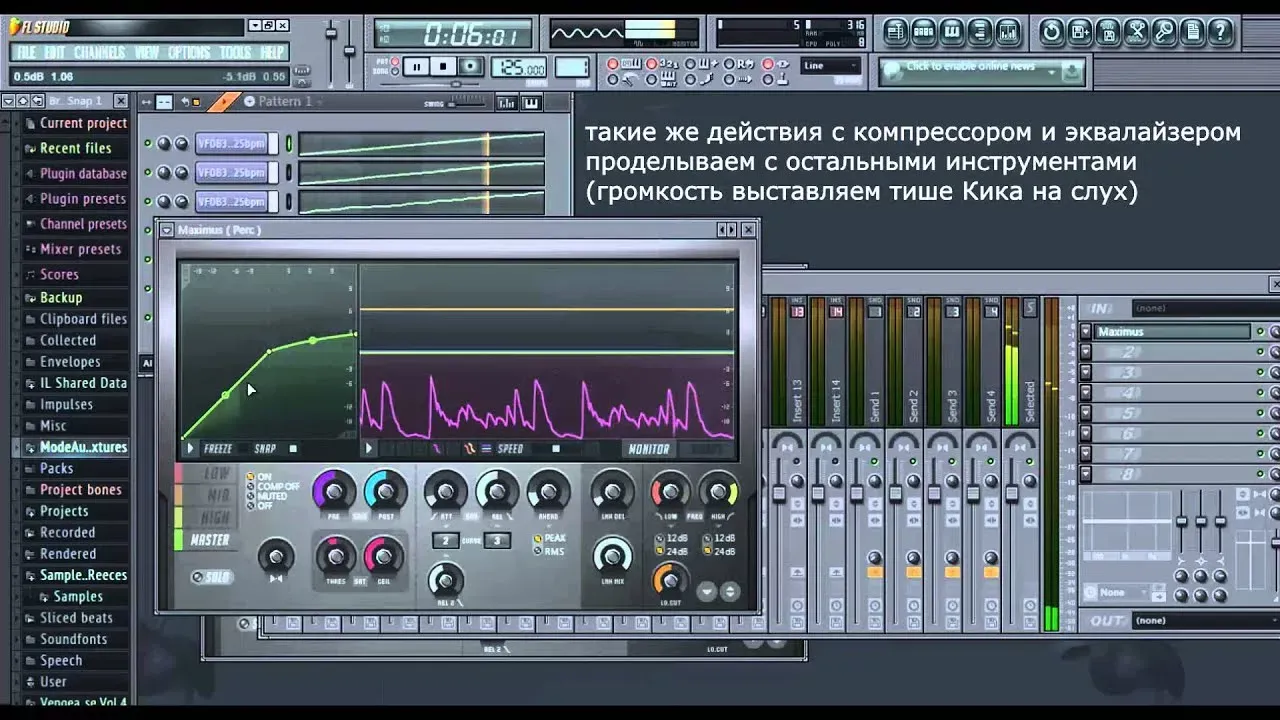The height and width of the screenshot is (720, 1280).
Task: Click the Maximus preset down-arrow button
Action: click(708, 592)
